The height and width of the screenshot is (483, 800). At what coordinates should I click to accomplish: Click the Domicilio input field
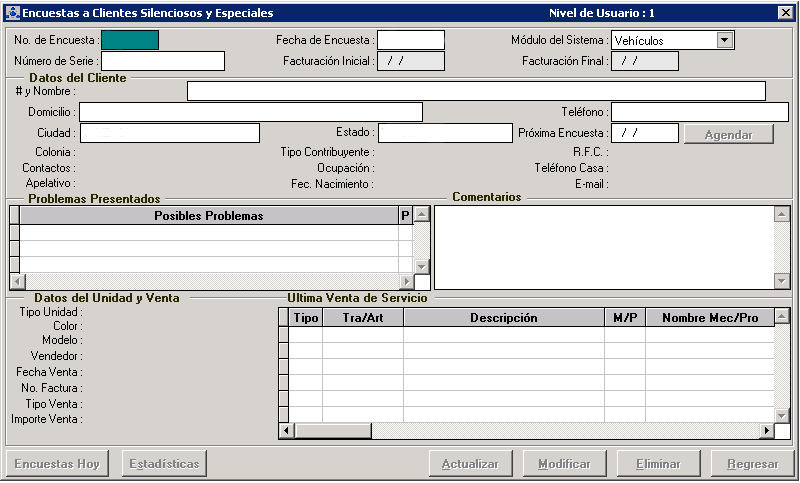coord(250,112)
